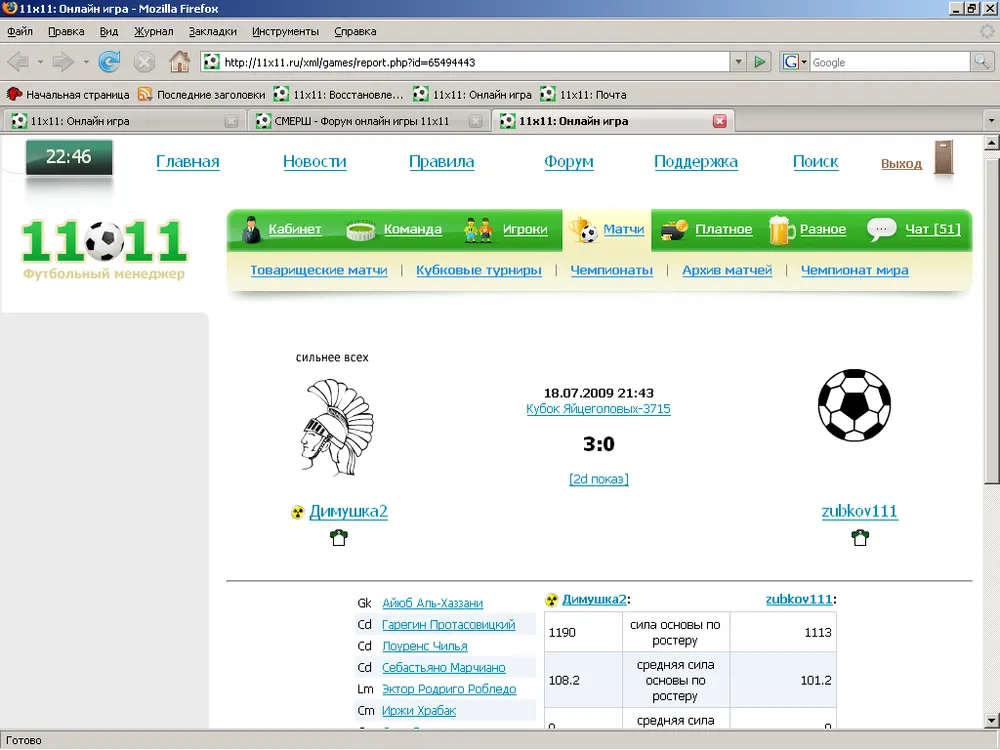The width and height of the screenshot is (1000, 750).
Task: Open the Начальная страница bookmark
Action: (68, 94)
